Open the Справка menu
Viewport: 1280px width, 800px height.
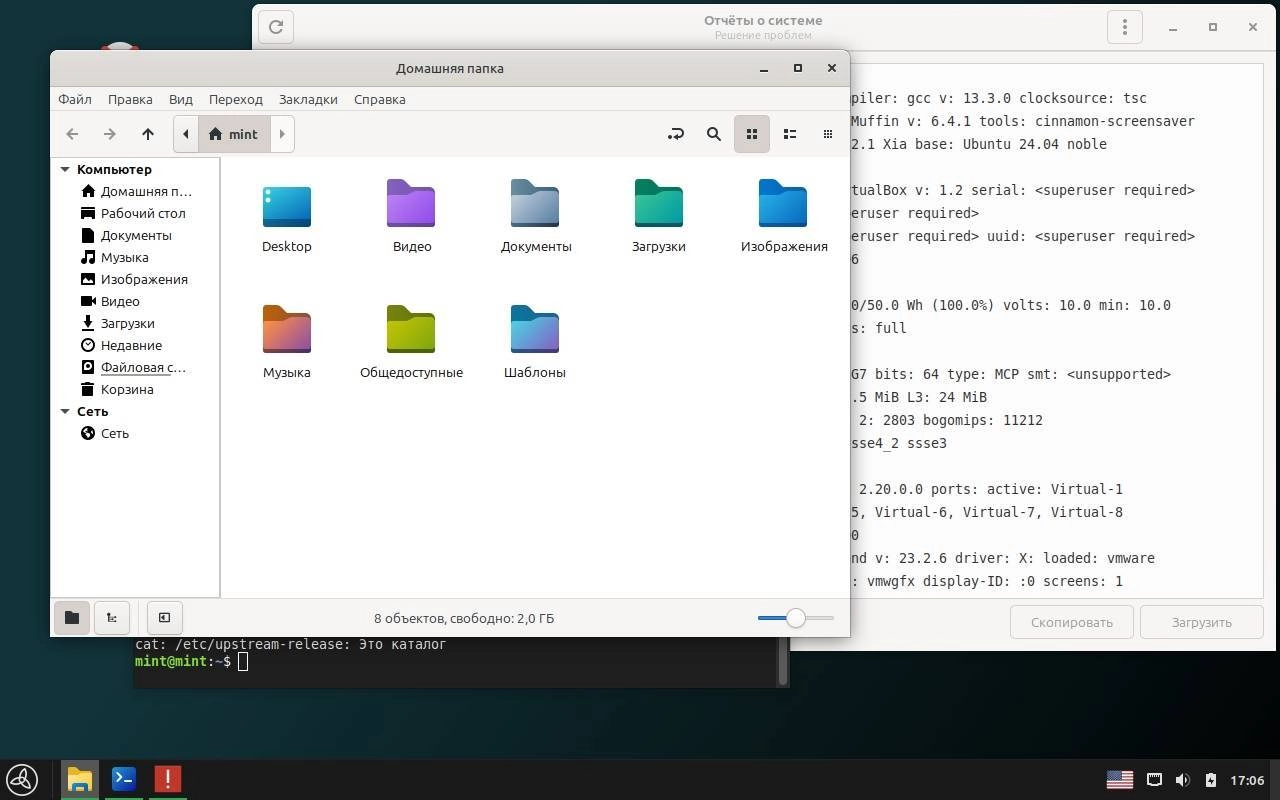(380, 99)
